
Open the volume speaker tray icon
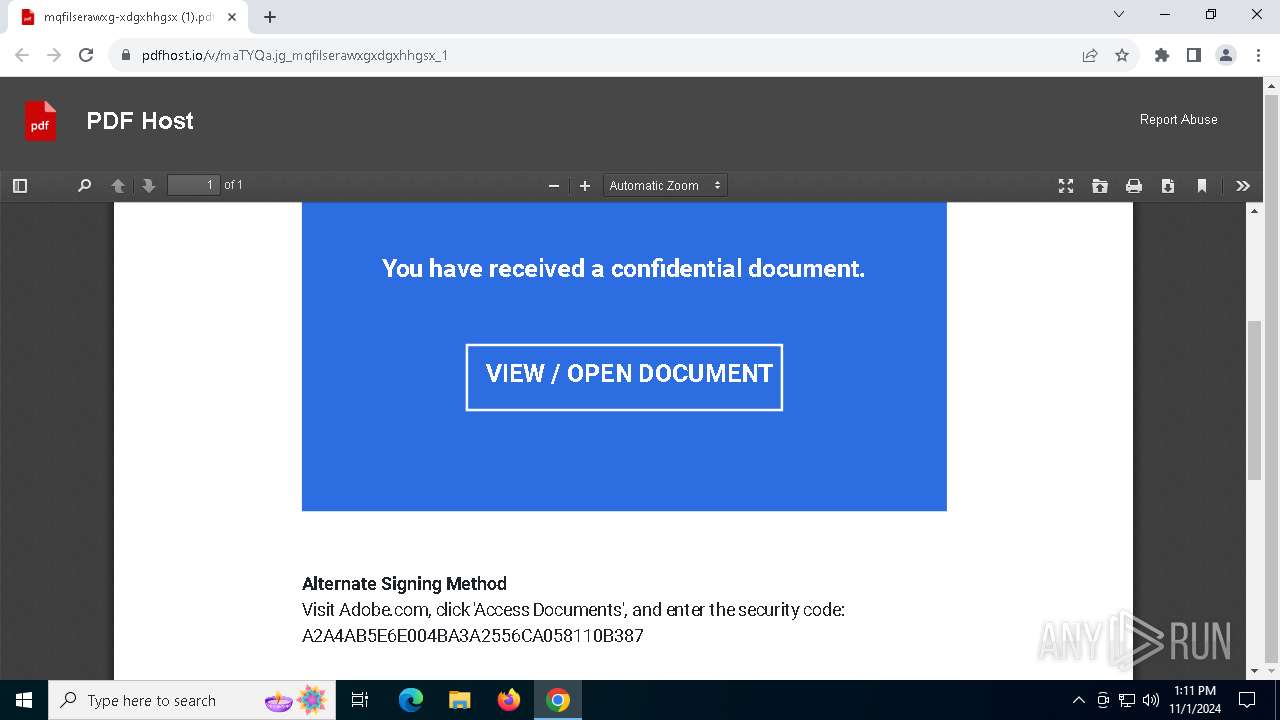tap(1151, 700)
